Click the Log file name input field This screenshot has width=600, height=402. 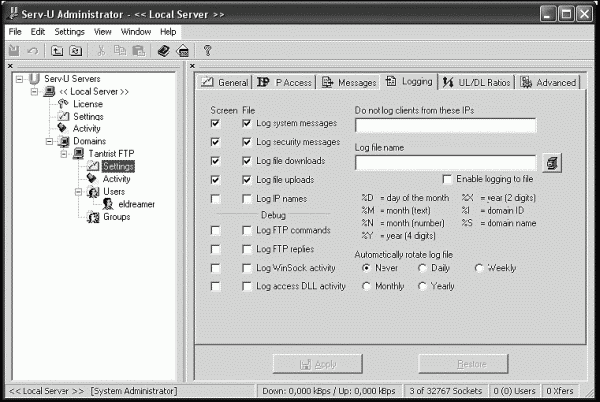click(x=446, y=163)
